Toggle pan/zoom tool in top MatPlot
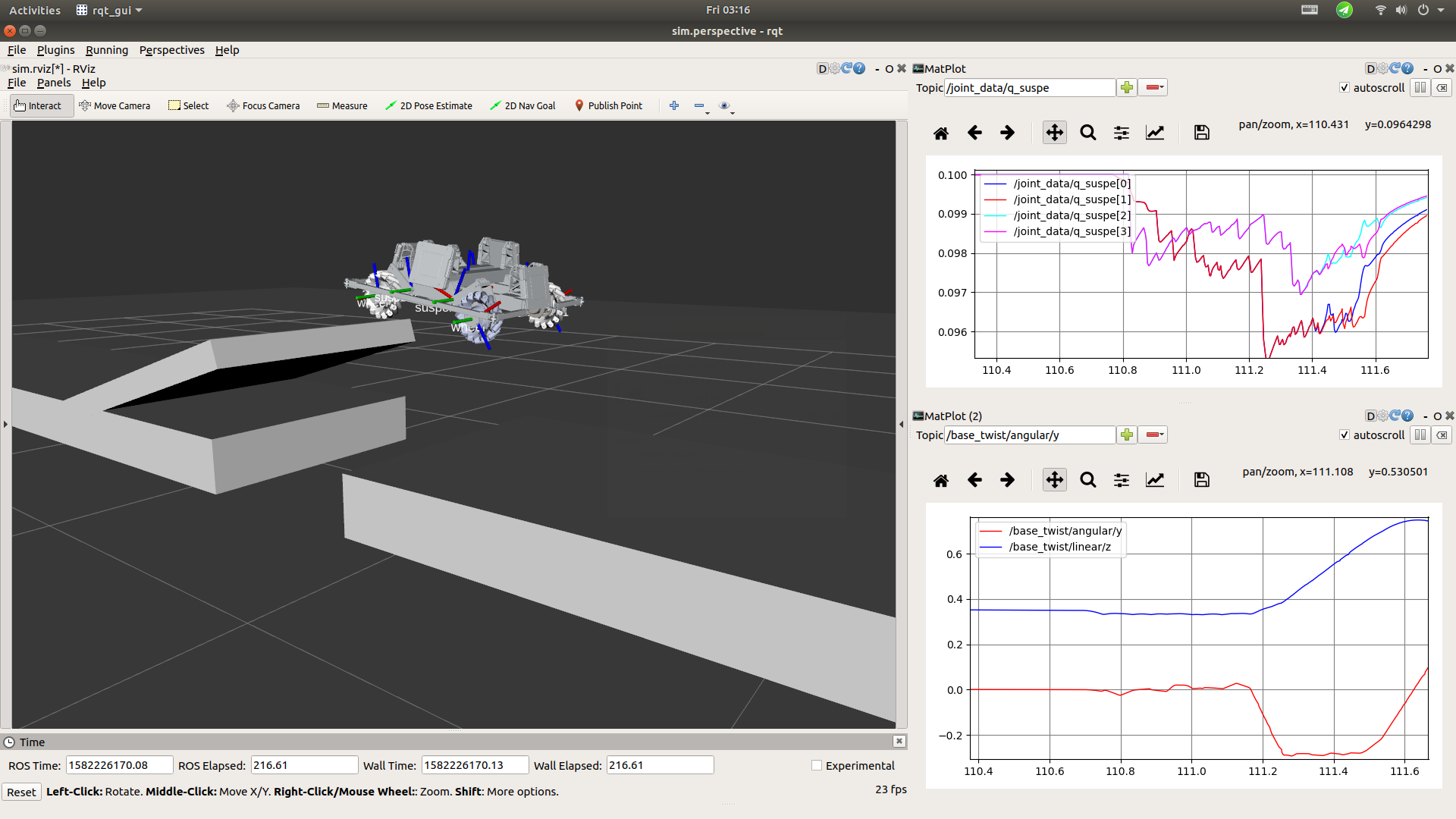This screenshot has height=819, width=1456. coord(1055,133)
